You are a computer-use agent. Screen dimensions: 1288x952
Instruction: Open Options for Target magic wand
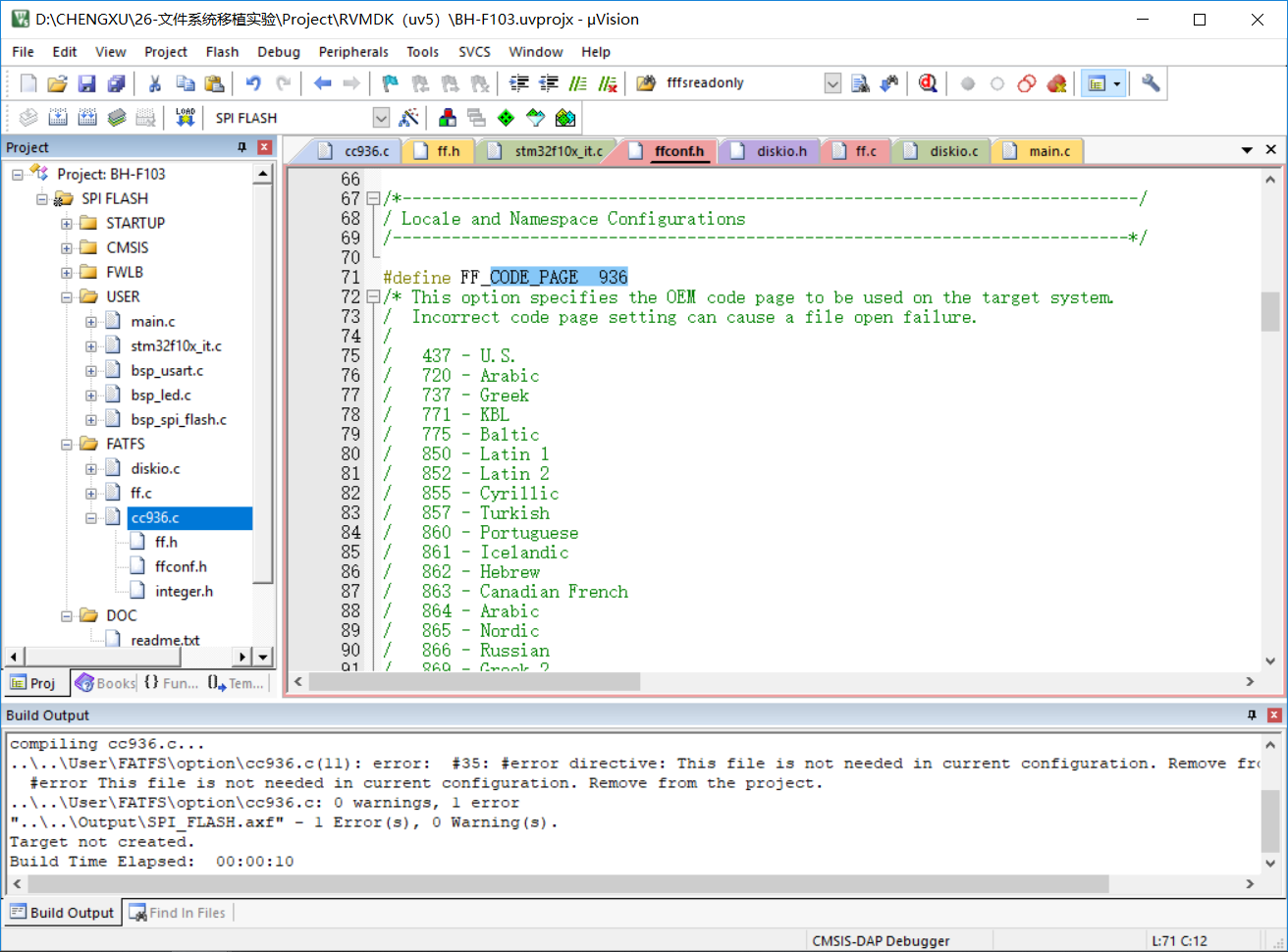(409, 118)
